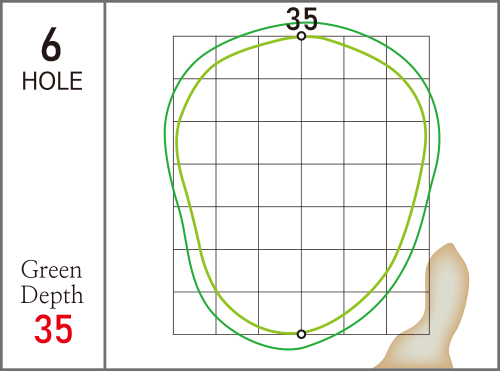Click the narrow top tip of the bunker
Viewport: 500px width, 371px height.
pos(450,247)
